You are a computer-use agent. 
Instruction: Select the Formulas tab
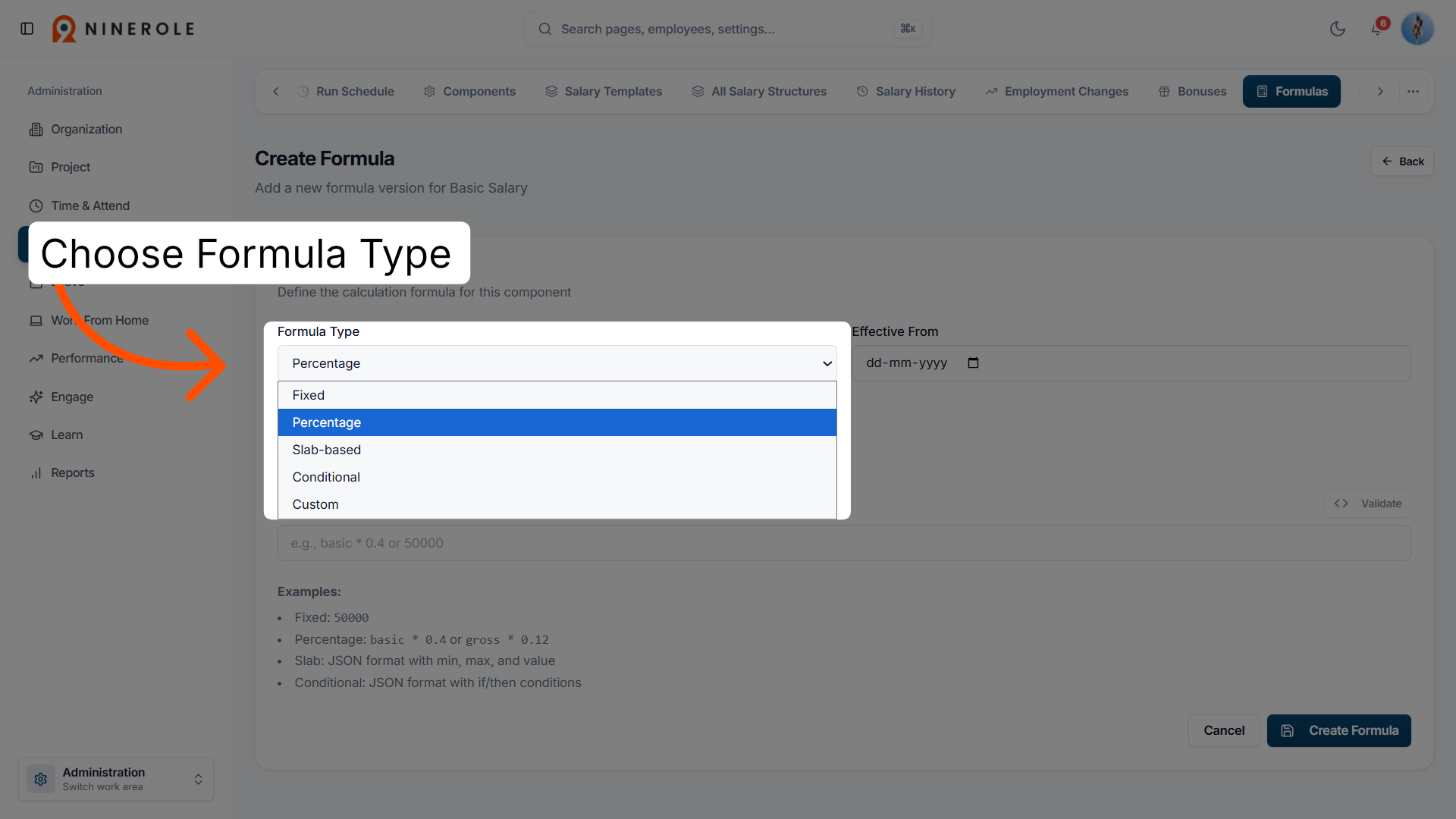point(1291,91)
